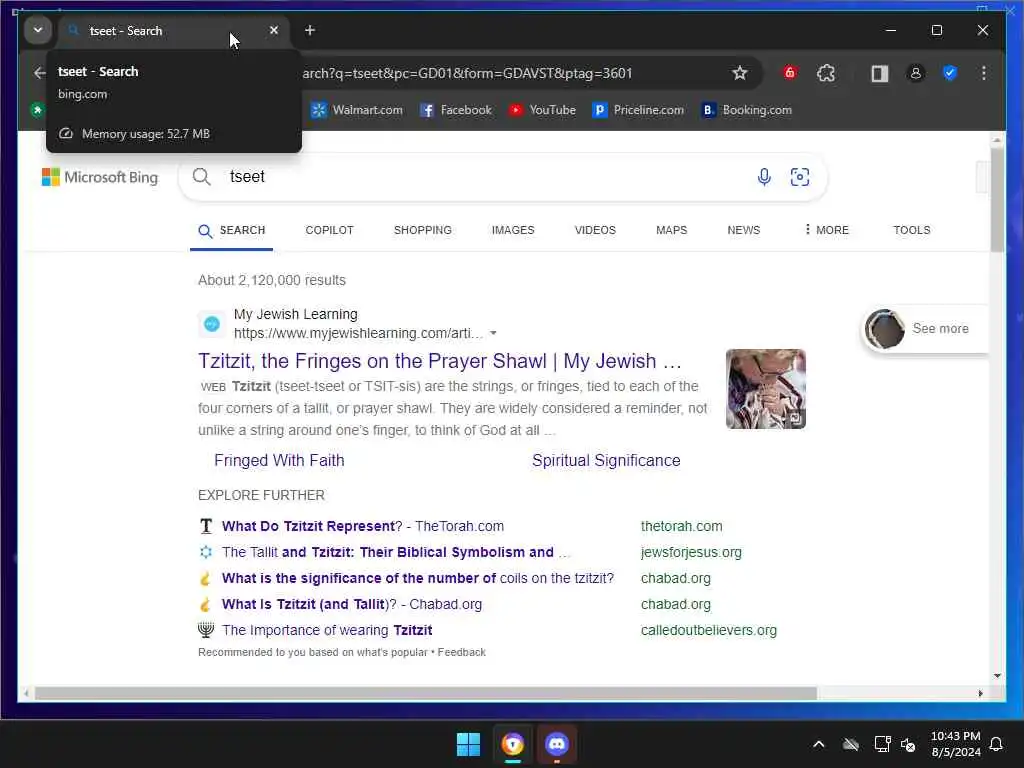Open The Tallit and Tzitzit link

pos(395,552)
